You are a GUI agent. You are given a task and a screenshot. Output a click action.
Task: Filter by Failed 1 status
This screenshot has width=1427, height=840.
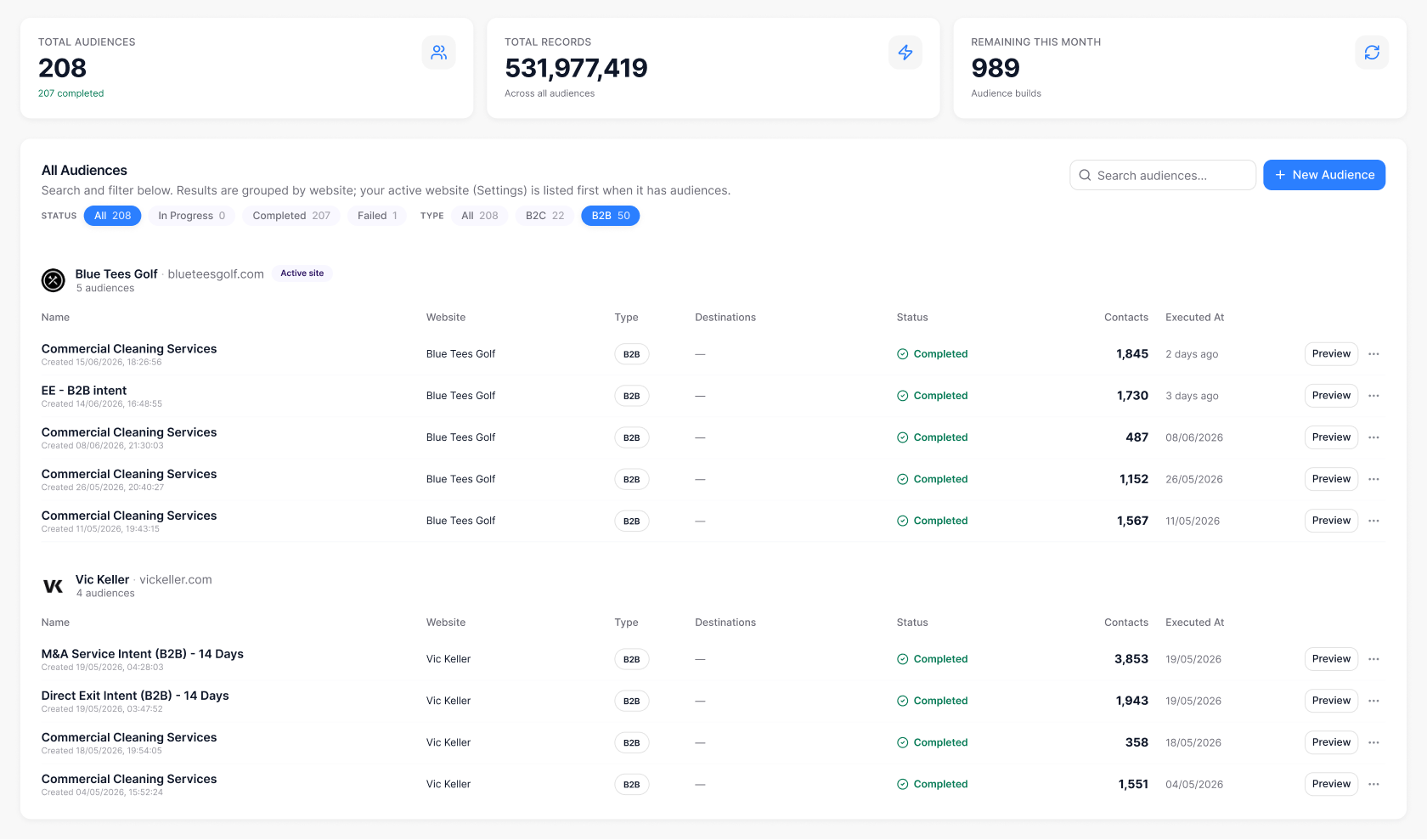tap(377, 216)
